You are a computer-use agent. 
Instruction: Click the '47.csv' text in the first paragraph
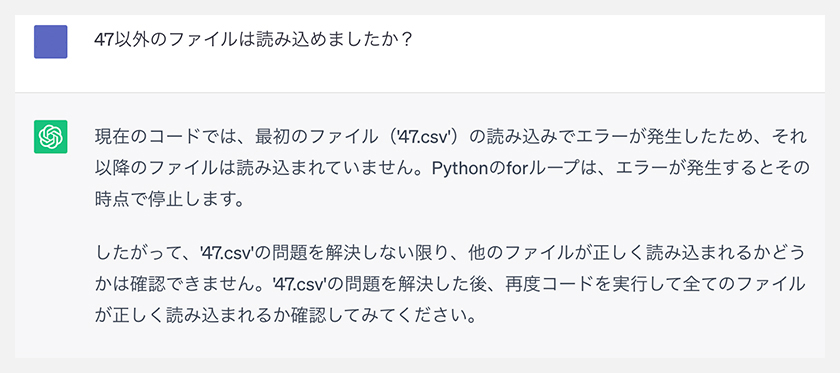(420, 137)
